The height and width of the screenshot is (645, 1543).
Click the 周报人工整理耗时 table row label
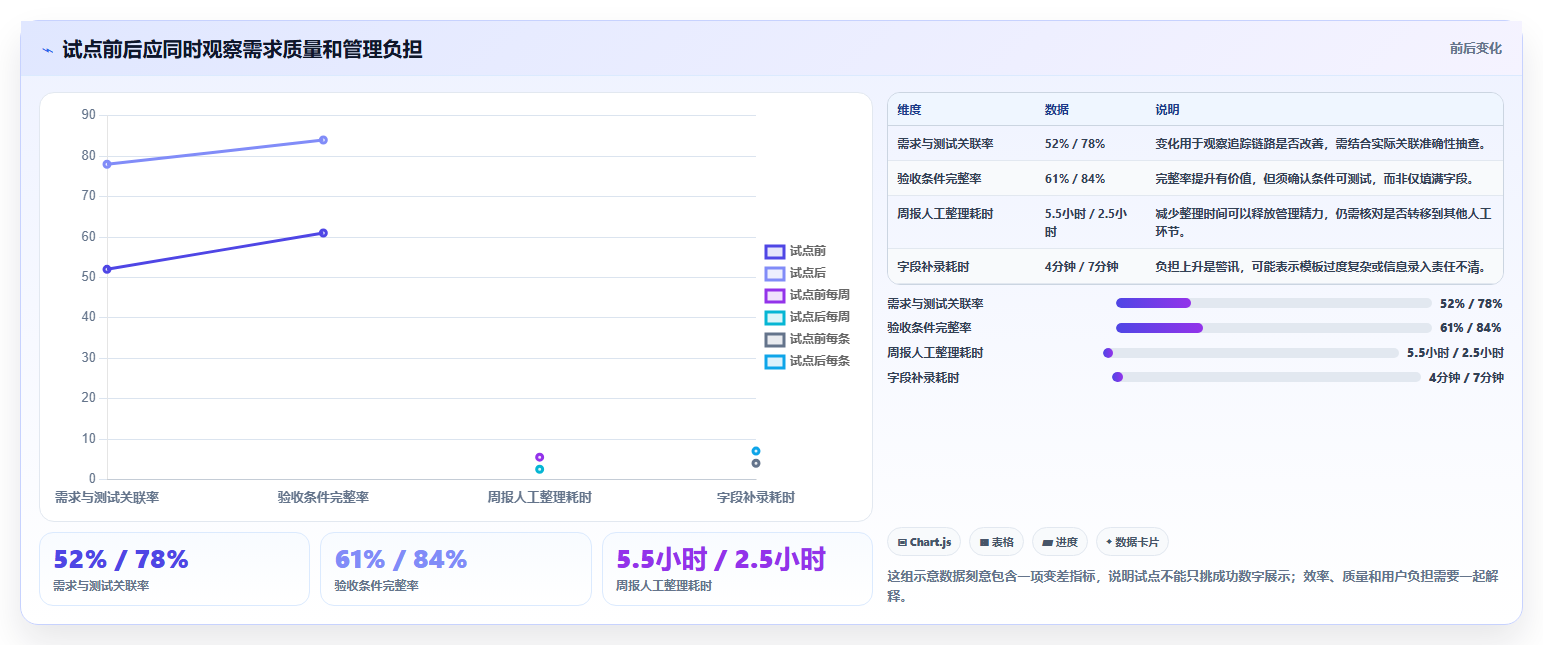click(945, 214)
